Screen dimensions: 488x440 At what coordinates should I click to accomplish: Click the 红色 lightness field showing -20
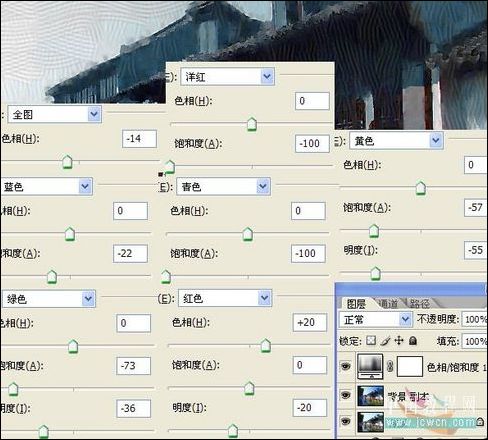coord(310,408)
